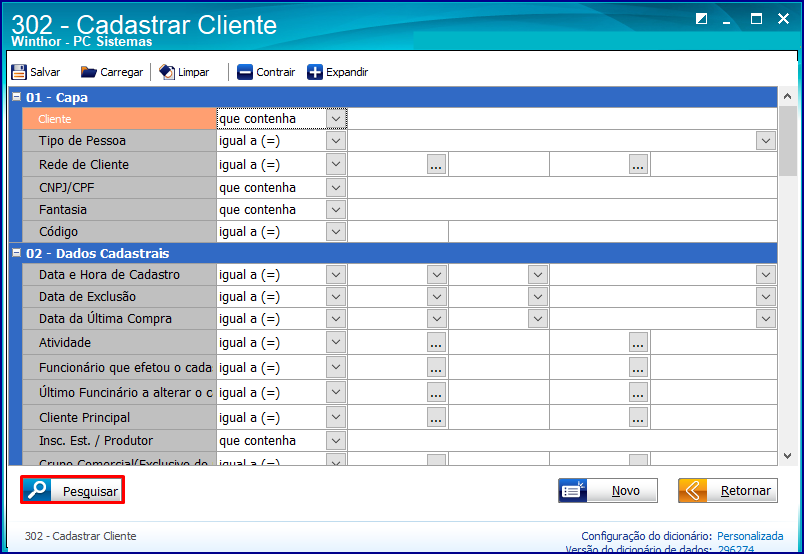Open second date dropdown in Data e Hora de Cadastro row

538,275
